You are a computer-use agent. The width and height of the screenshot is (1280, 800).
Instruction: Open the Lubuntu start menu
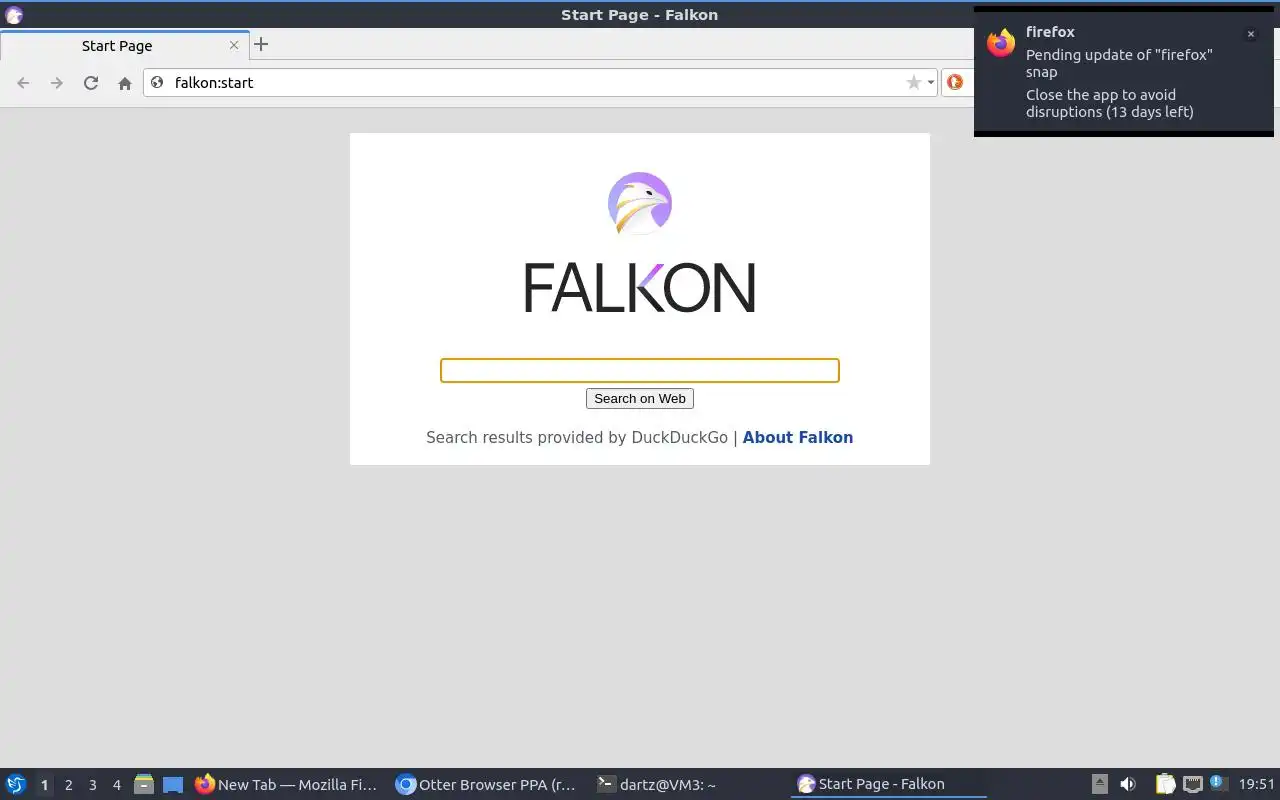tap(16, 784)
